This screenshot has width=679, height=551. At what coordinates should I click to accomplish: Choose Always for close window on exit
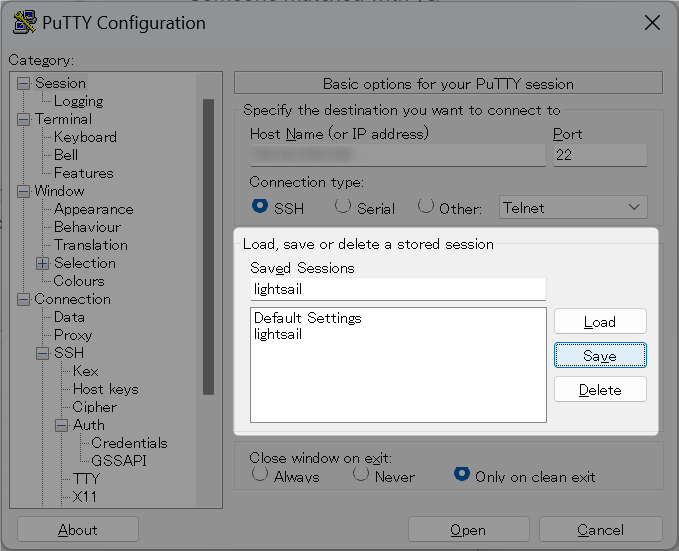(x=259, y=474)
